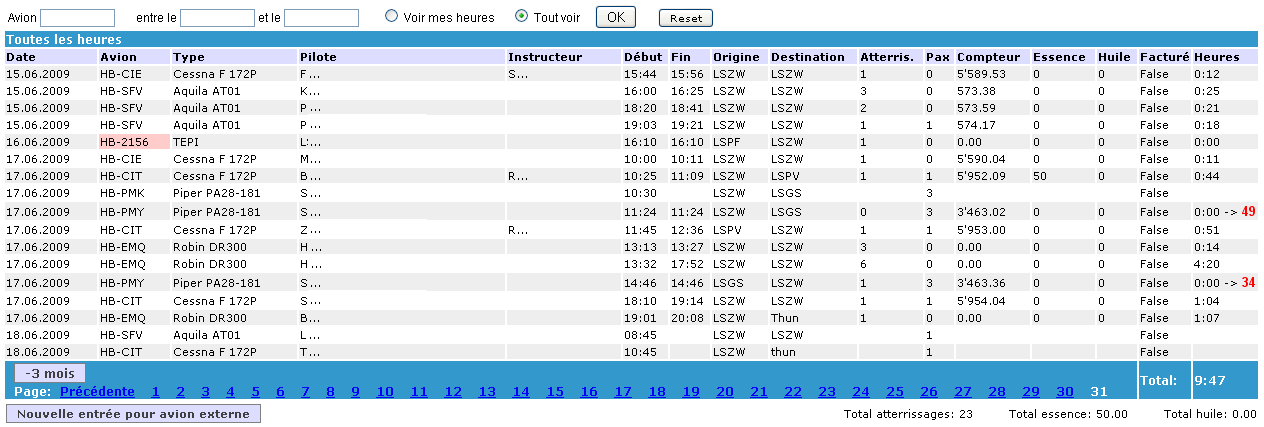The width and height of the screenshot is (1264, 427).
Task: Open page 2 link
Action: [181, 391]
